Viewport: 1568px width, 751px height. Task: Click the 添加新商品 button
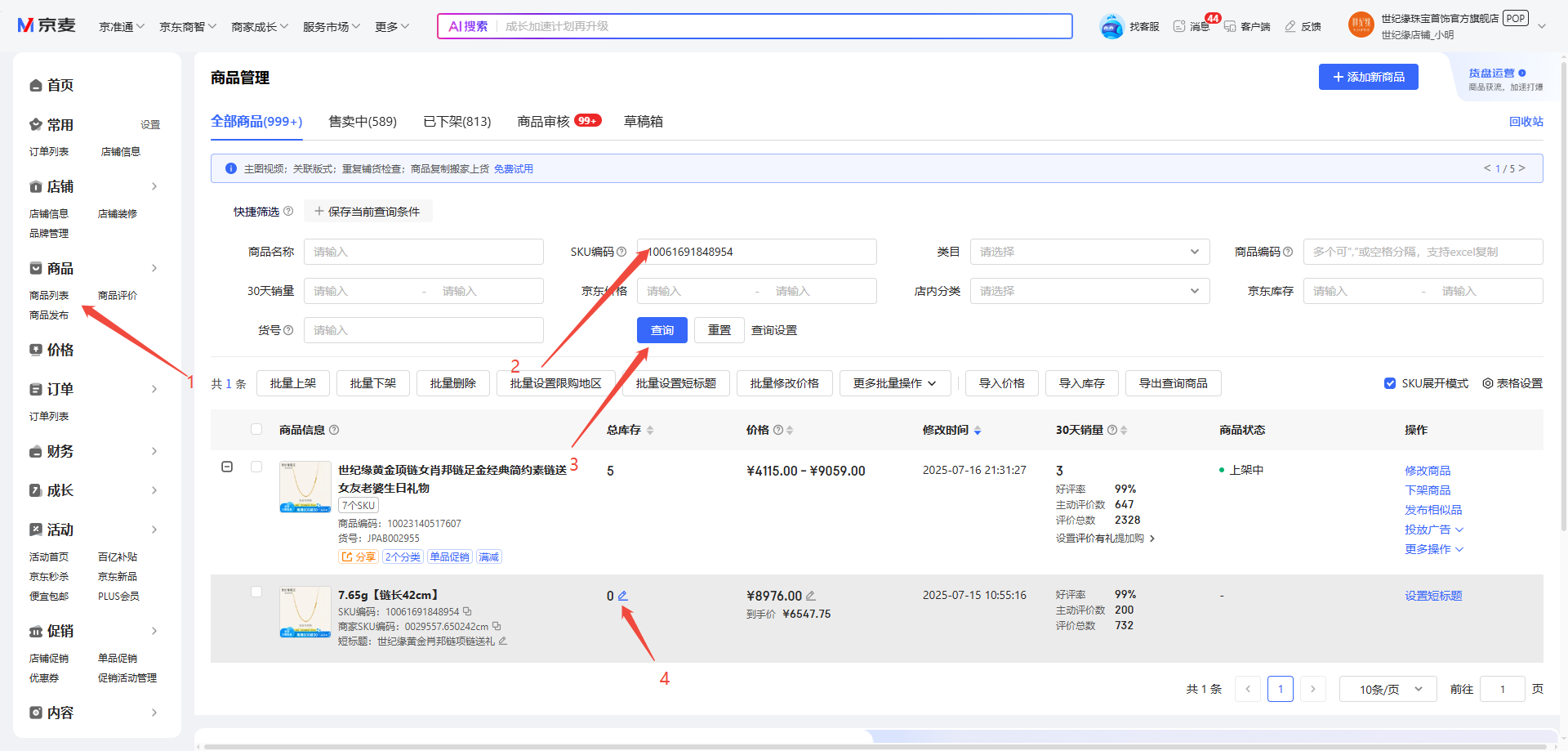pos(1368,77)
